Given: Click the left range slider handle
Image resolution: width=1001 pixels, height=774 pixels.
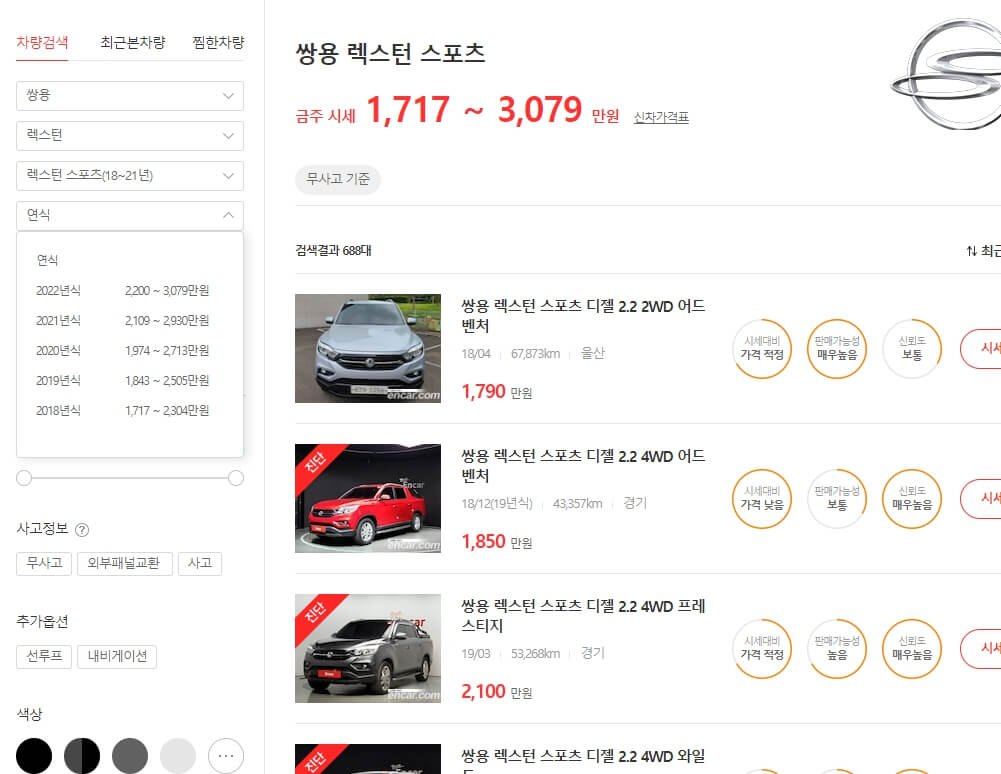Looking at the screenshot, I should (x=24, y=478).
